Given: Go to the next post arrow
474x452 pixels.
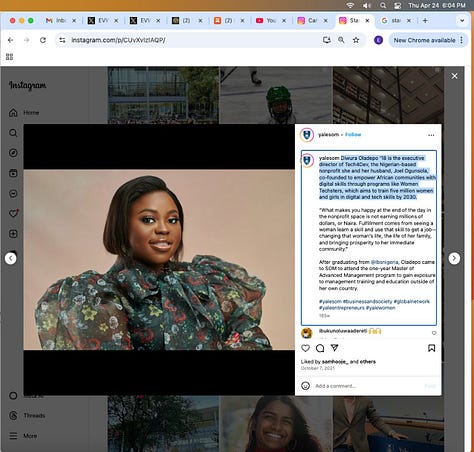Looking at the screenshot, I should pos(454,258).
